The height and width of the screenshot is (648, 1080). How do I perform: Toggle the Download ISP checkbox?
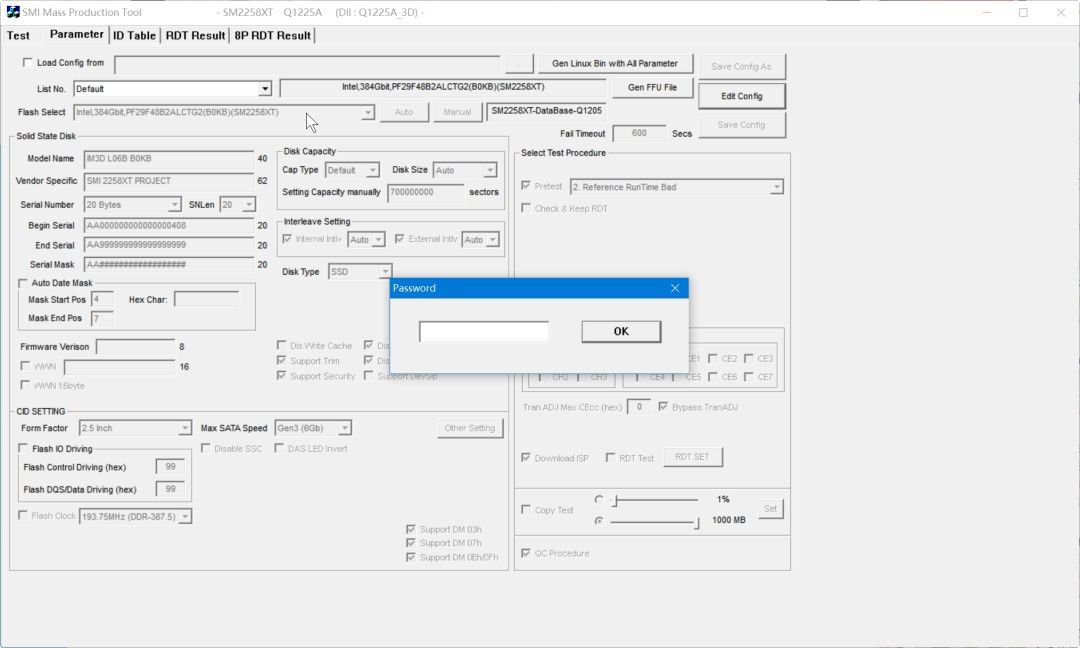pos(526,457)
